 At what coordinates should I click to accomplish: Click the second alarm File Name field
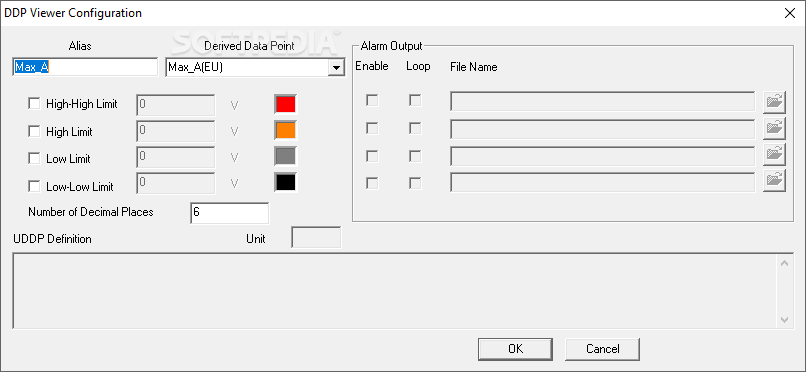[602, 129]
